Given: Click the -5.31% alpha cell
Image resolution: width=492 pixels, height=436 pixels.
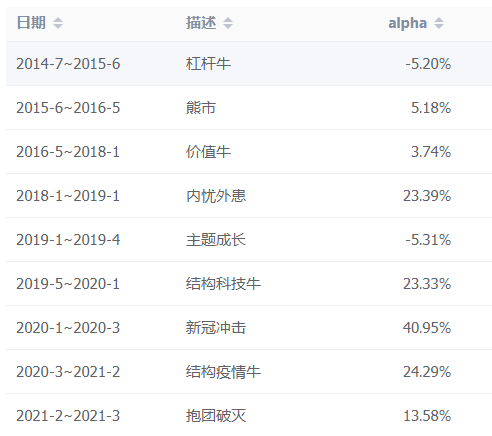Looking at the screenshot, I should (x=428, y=240).
